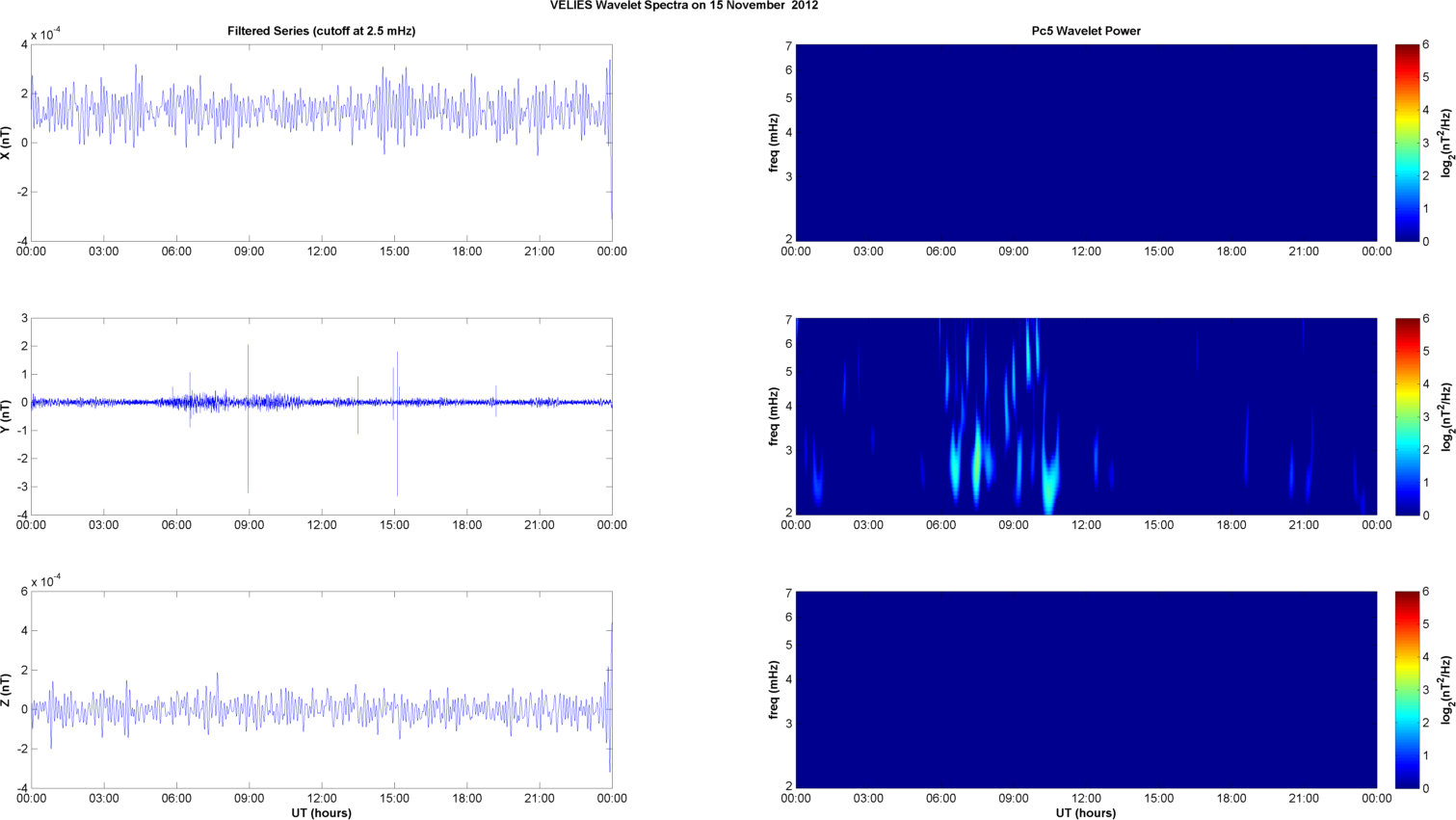Click the main title 'VELIES Wavelet Spectra on 15 November 2012'

coord(684,5)
